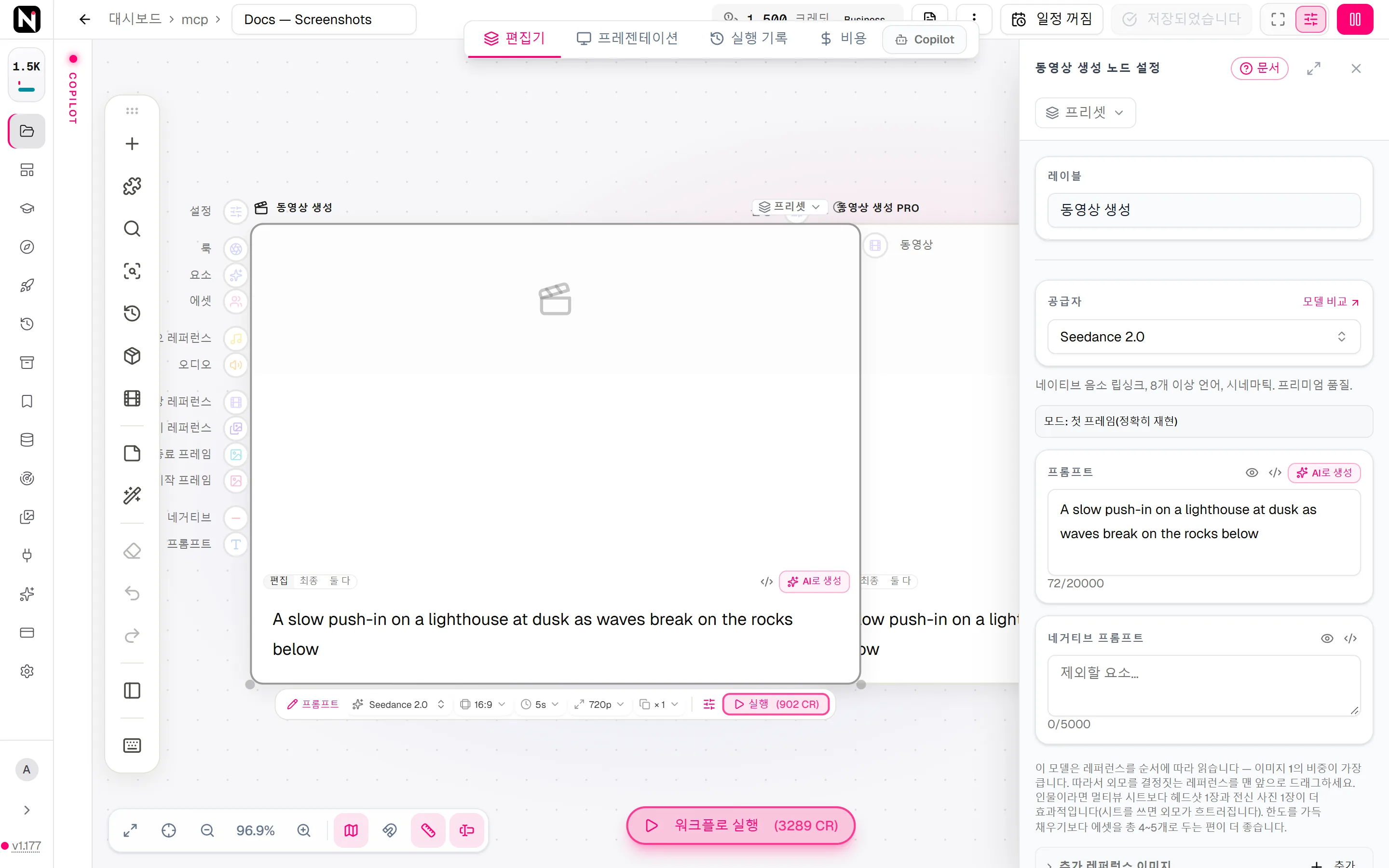Open the 16:9 aspect ratio dropdown
1389x868 pixels.
[x=483, y=705]
